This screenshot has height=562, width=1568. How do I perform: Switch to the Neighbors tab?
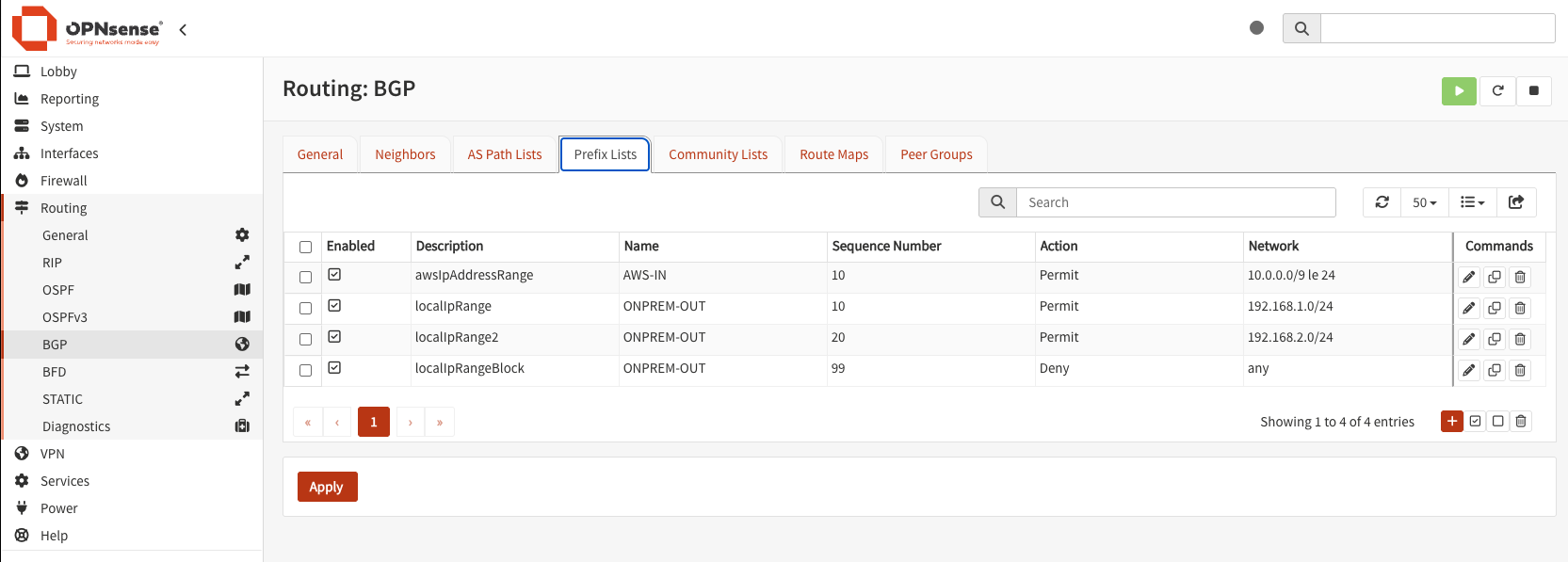click(x=405, y=154)
